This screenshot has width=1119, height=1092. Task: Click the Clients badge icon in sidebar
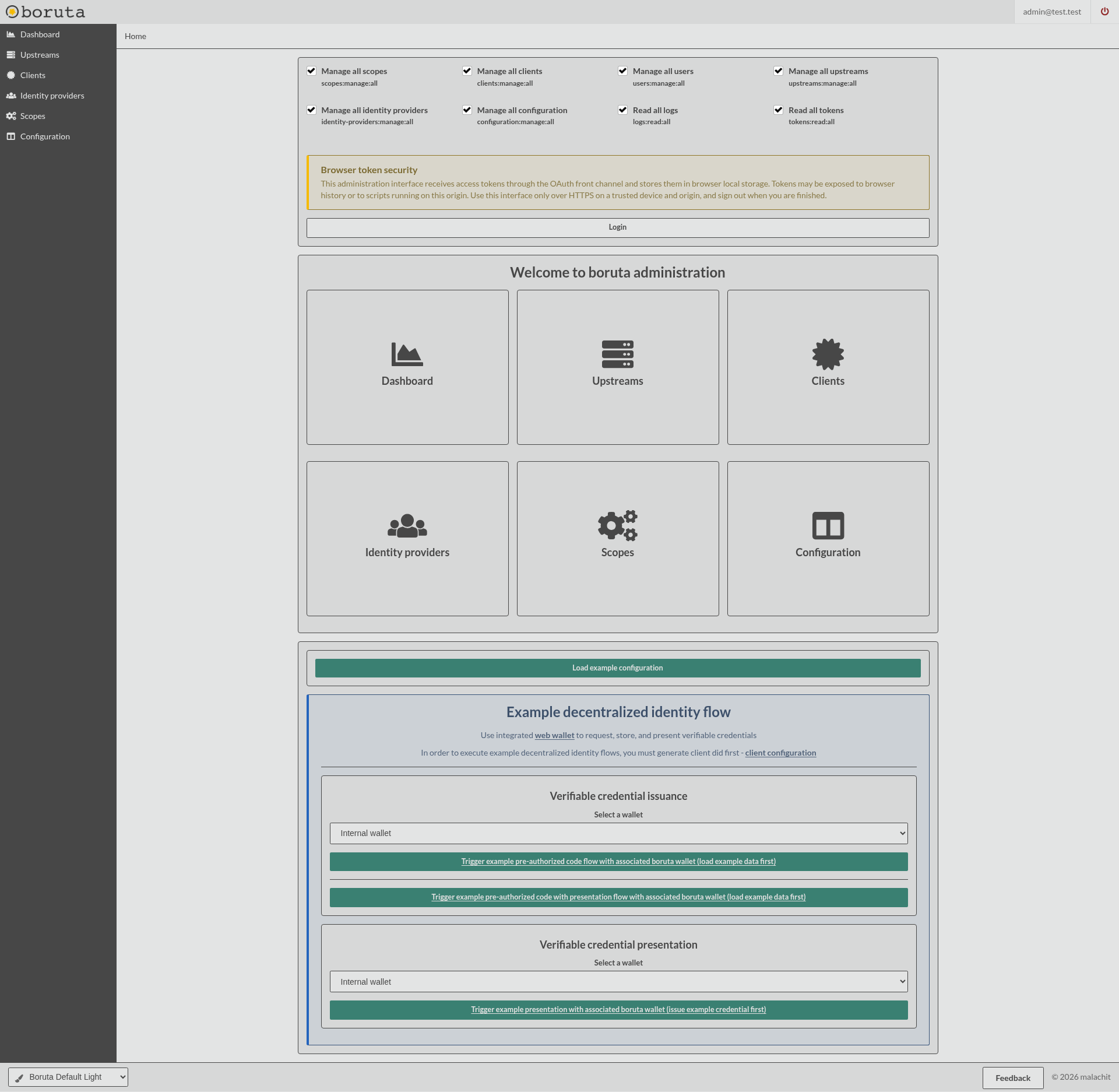click(10, 75)
